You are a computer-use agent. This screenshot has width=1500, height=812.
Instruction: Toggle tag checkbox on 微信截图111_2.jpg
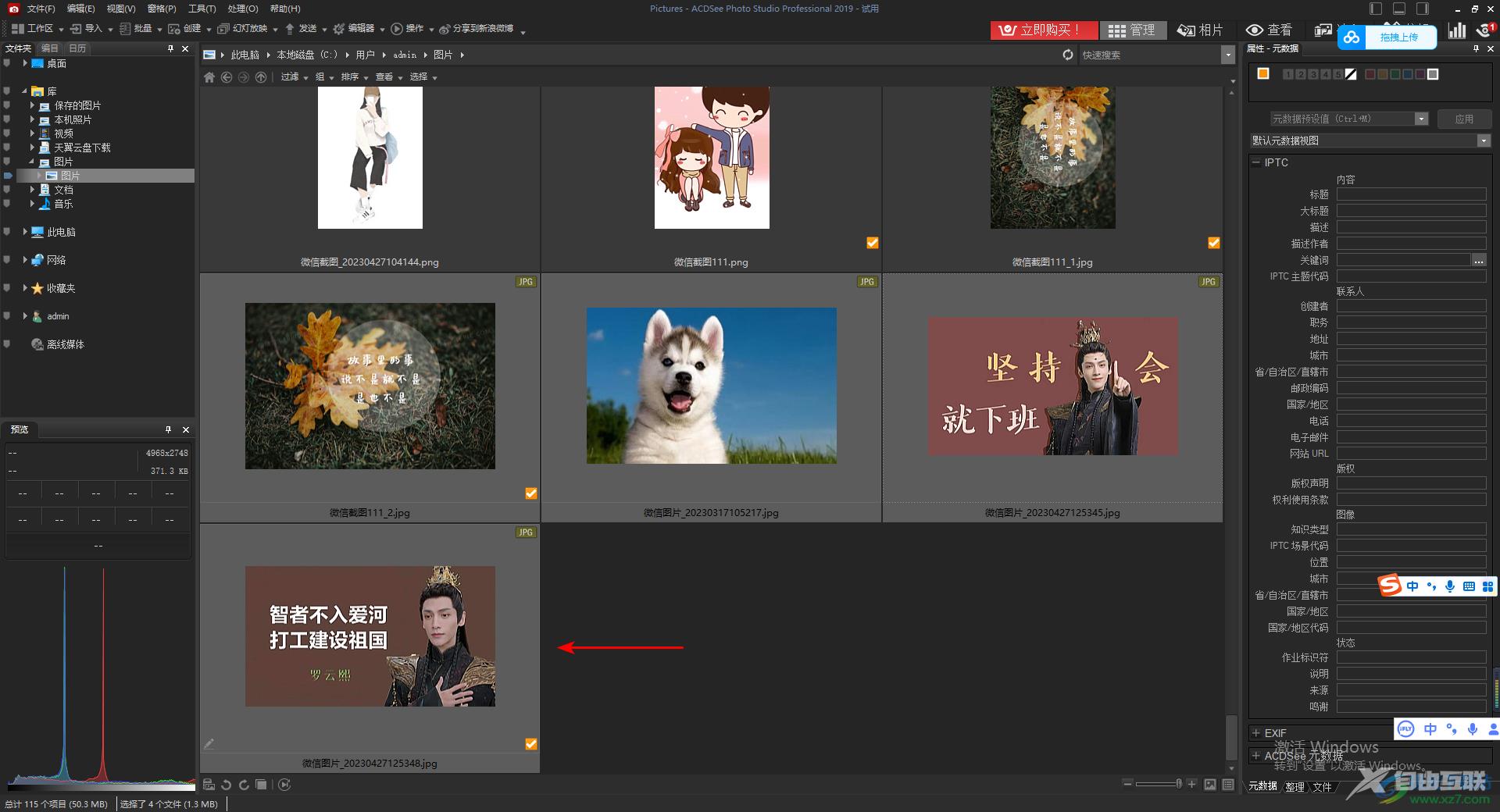pyautogui.click(x=531, y=493)
